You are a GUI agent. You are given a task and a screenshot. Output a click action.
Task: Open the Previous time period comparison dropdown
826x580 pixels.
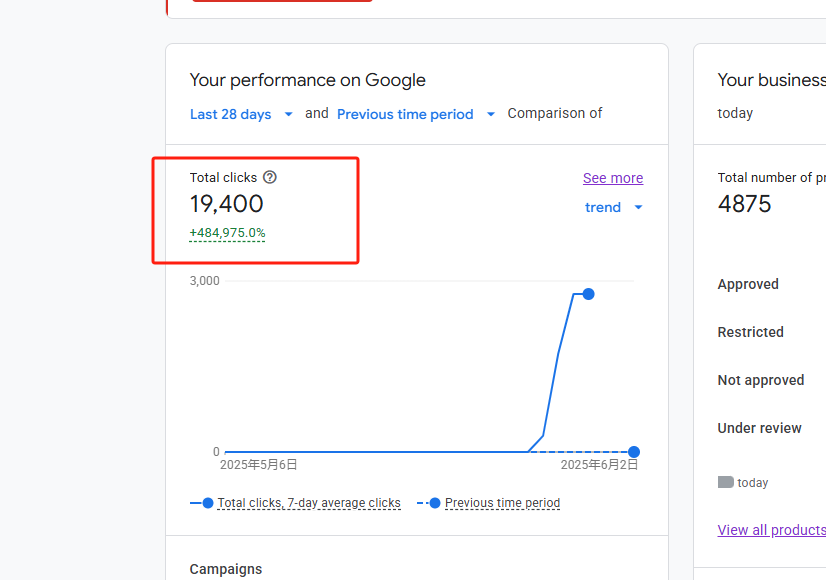point(415,114)
